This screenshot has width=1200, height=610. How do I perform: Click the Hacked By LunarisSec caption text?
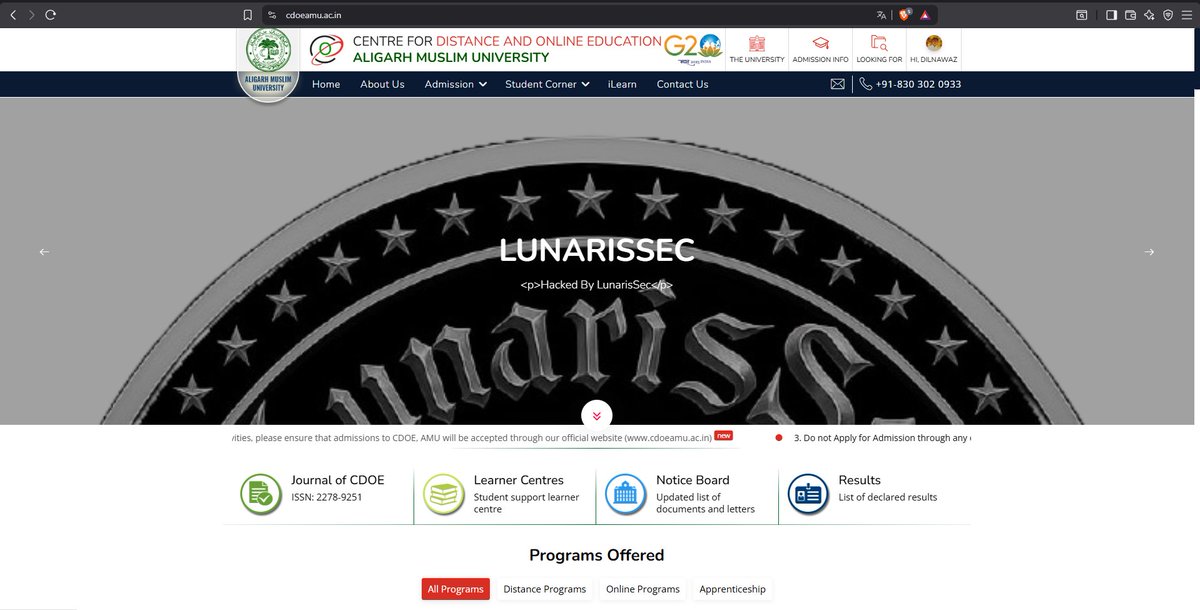[x=597, y=285]
